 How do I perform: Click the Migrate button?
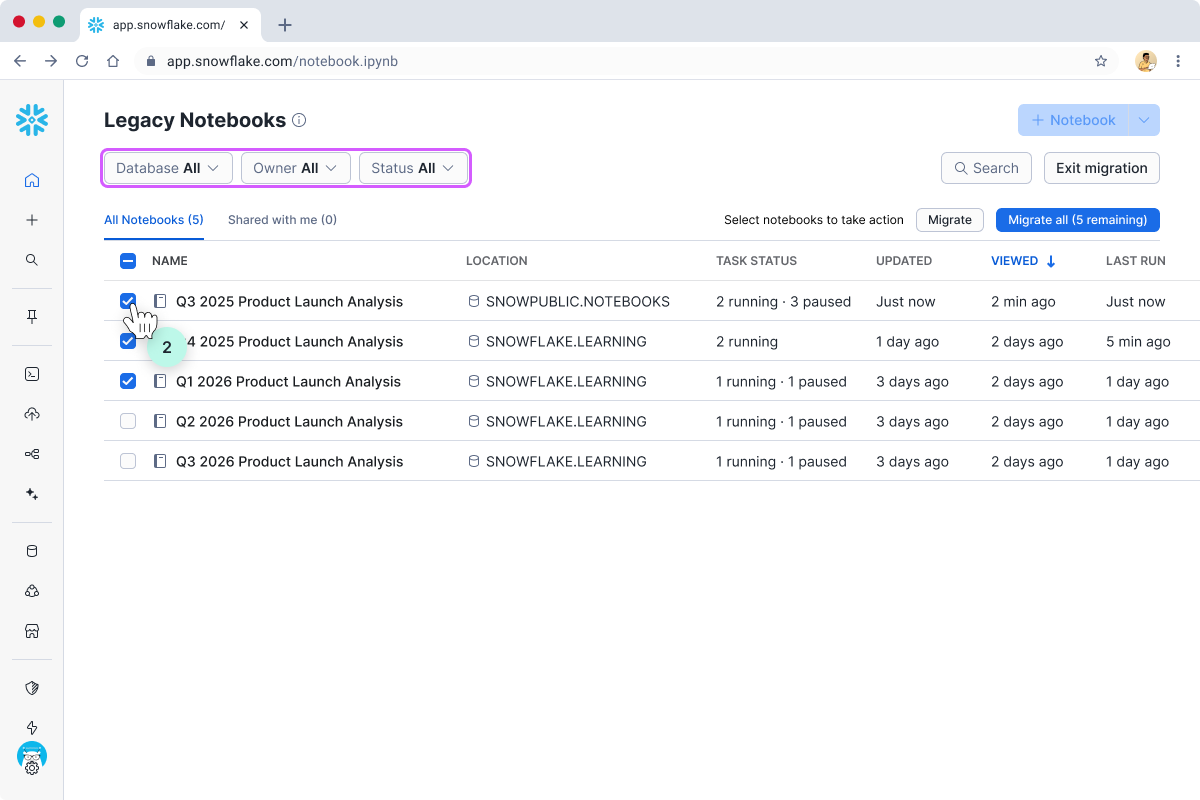click(x=950, y=220)
